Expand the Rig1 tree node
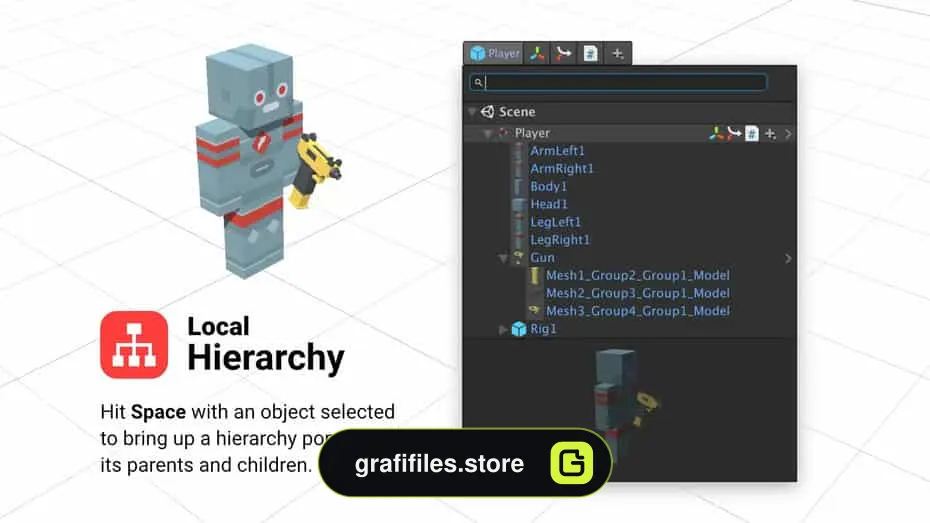 [503, 329]
